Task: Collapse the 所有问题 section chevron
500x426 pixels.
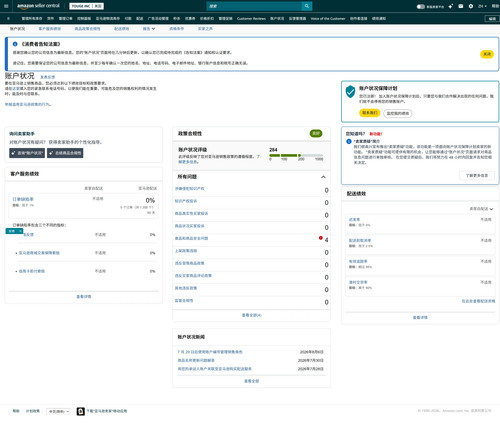Action: [323, 177]
